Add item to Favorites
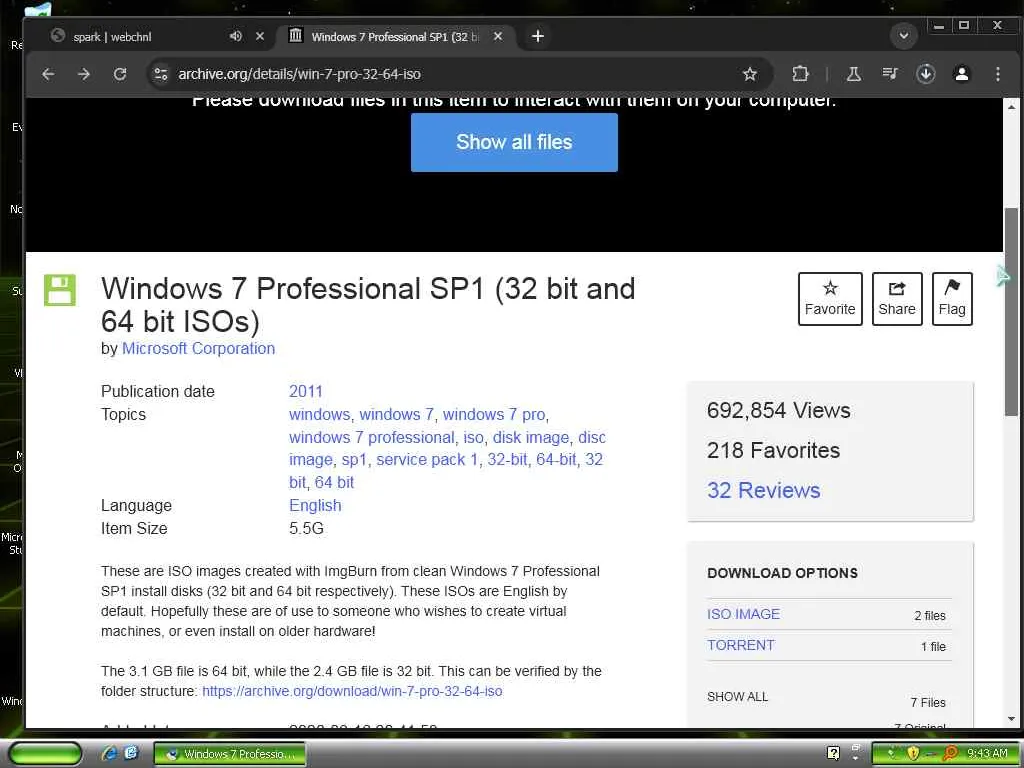The image size is (1024, 768). coord(830,299)
